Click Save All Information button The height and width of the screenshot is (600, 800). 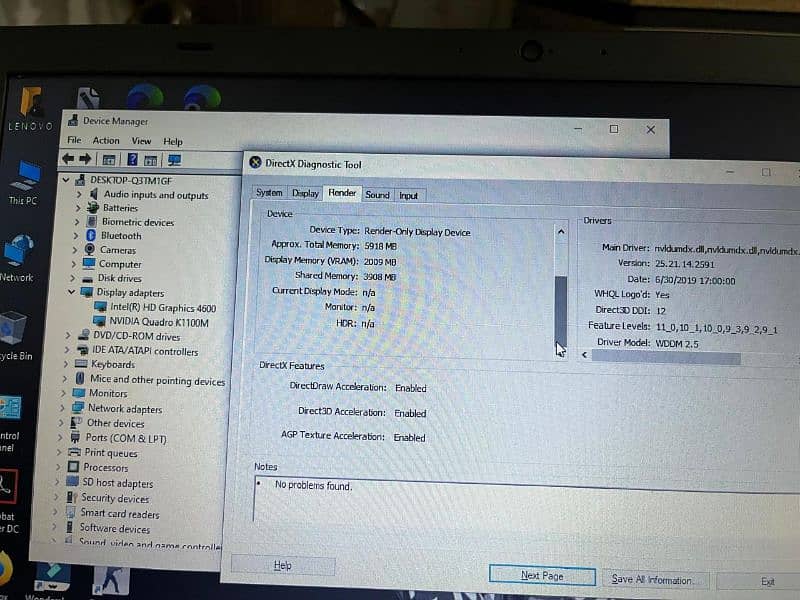655,580
